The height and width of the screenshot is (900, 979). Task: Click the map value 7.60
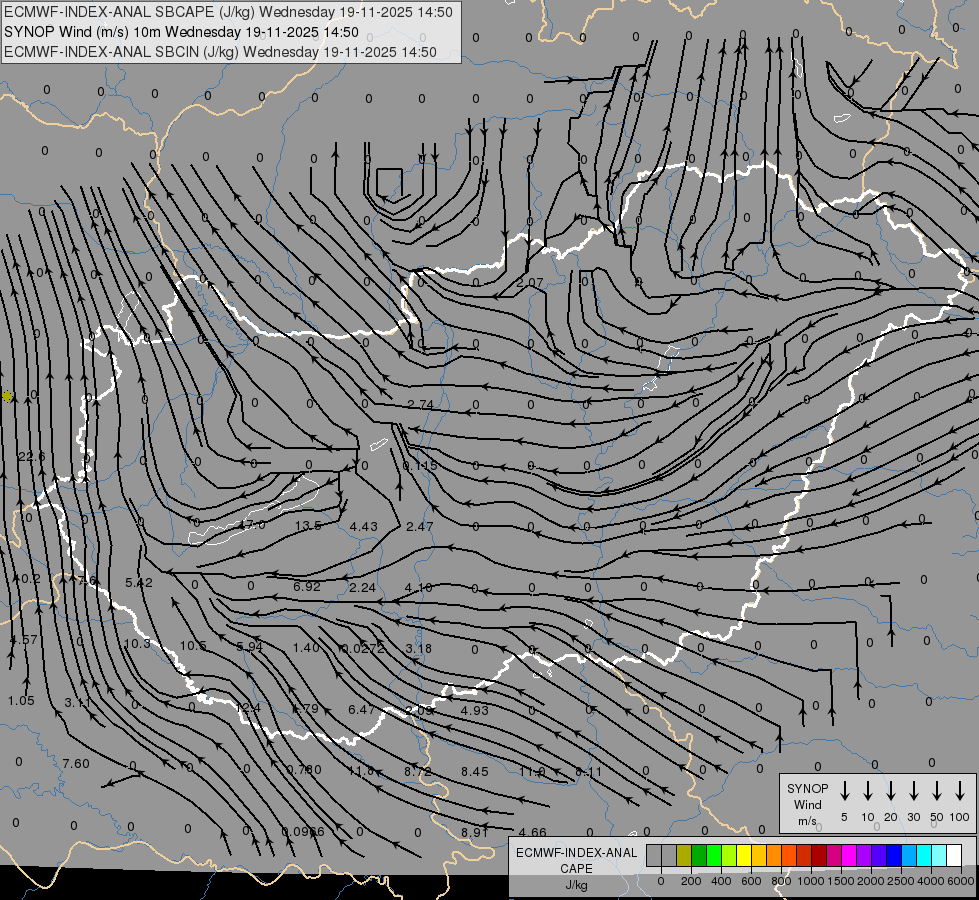pyautogui.click(x=76, y=764)
